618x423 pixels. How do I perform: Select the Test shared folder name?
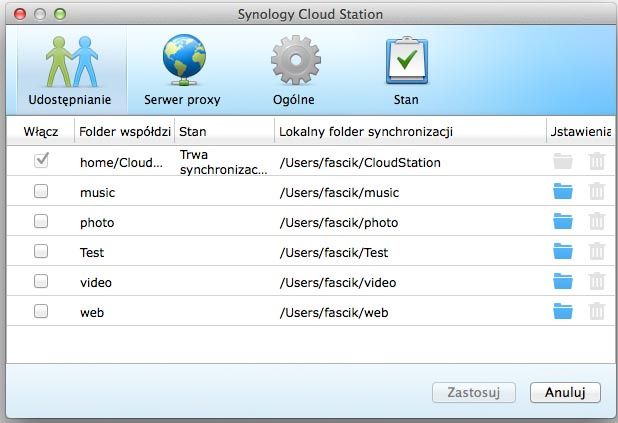(92, 252)
